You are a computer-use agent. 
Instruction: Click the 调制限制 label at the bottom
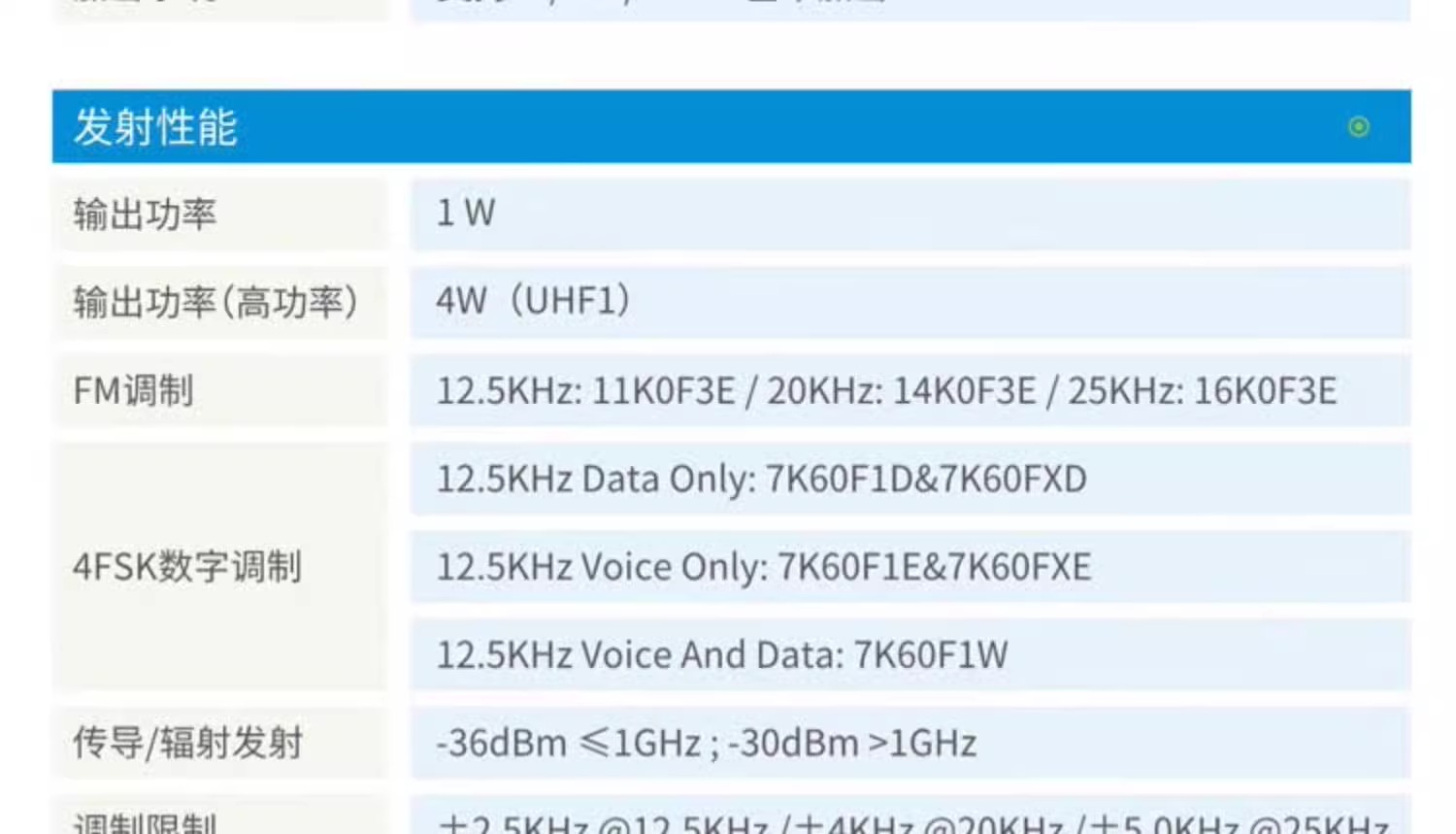145,823
